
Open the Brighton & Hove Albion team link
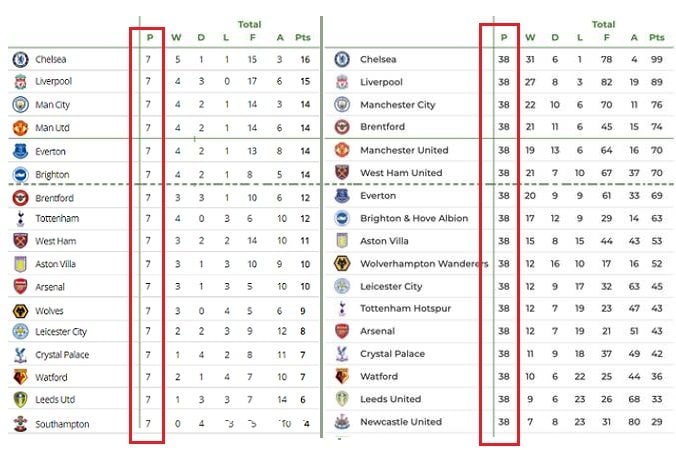click(x=414, y=219)
